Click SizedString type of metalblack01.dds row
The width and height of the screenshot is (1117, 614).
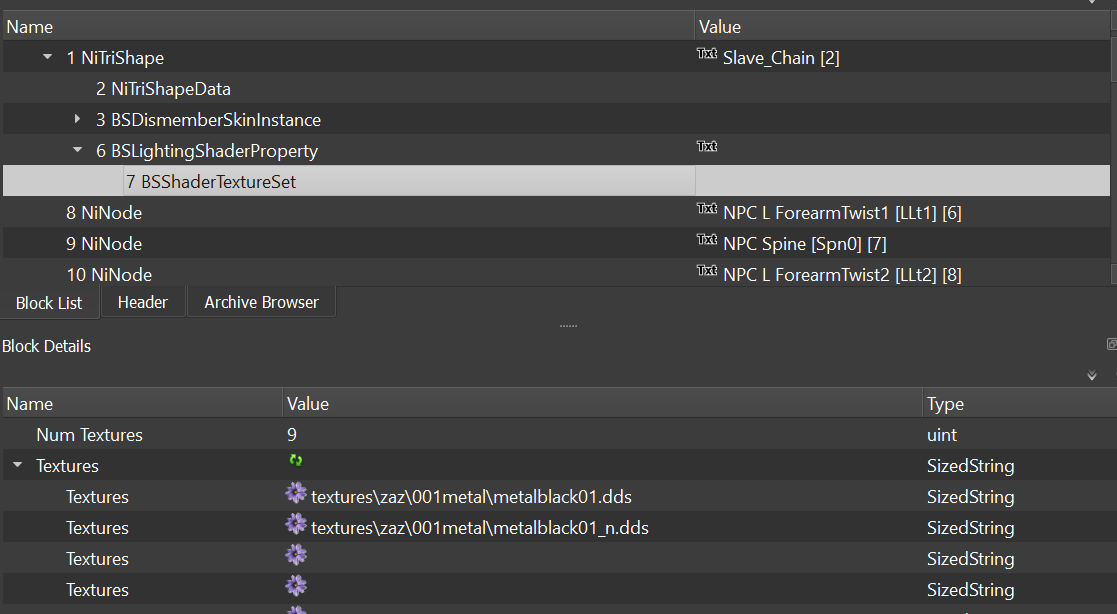[970, 496]
